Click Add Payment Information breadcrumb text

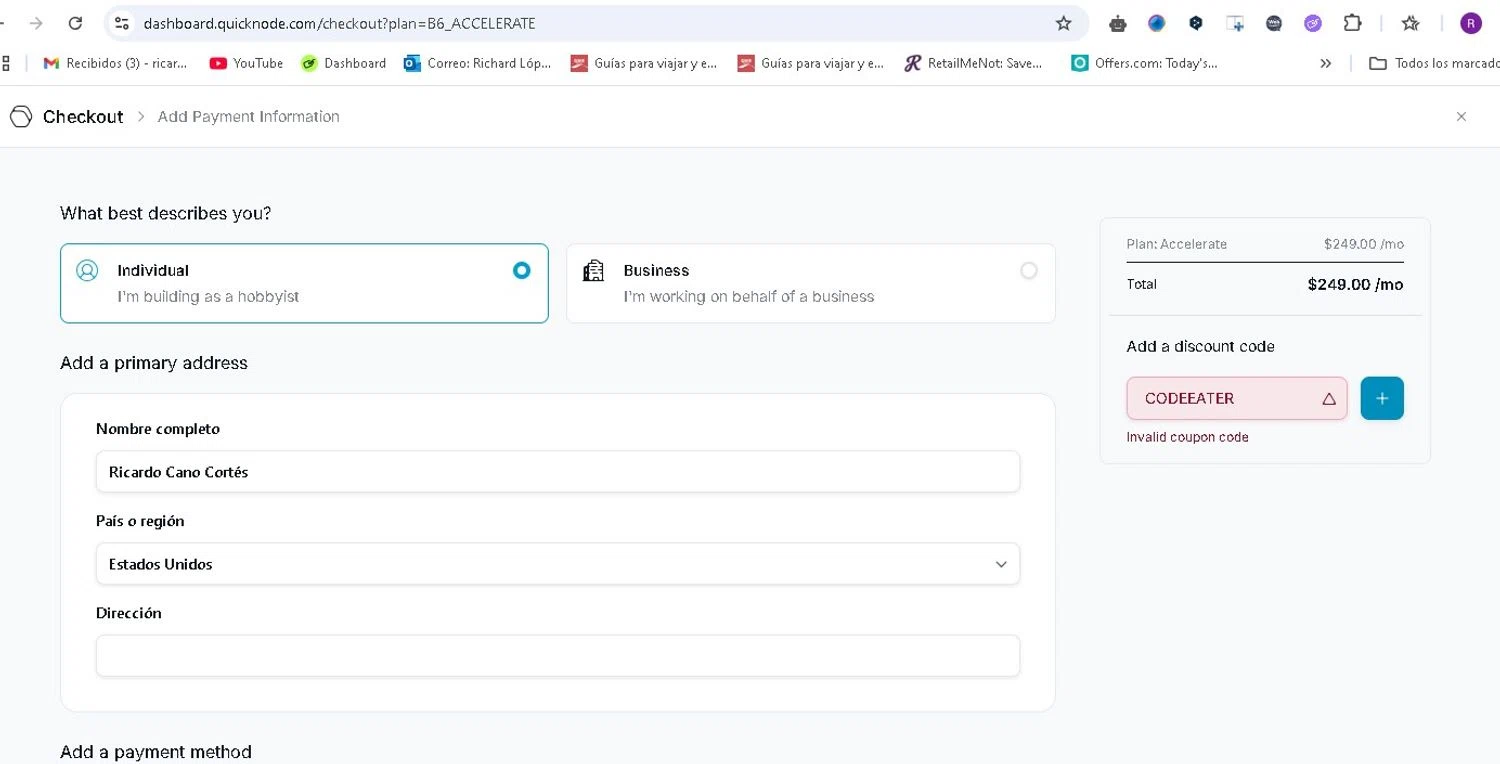(x=248, y=116)
